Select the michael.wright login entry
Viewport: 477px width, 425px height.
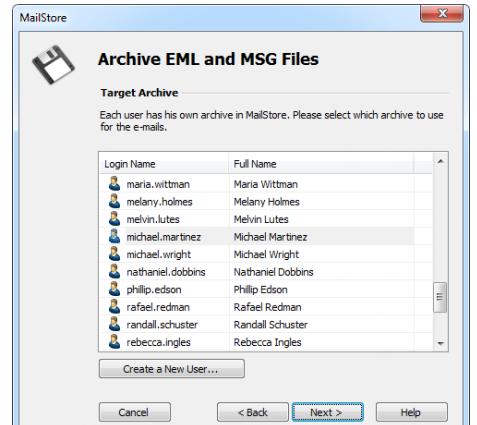coord(159,254)
